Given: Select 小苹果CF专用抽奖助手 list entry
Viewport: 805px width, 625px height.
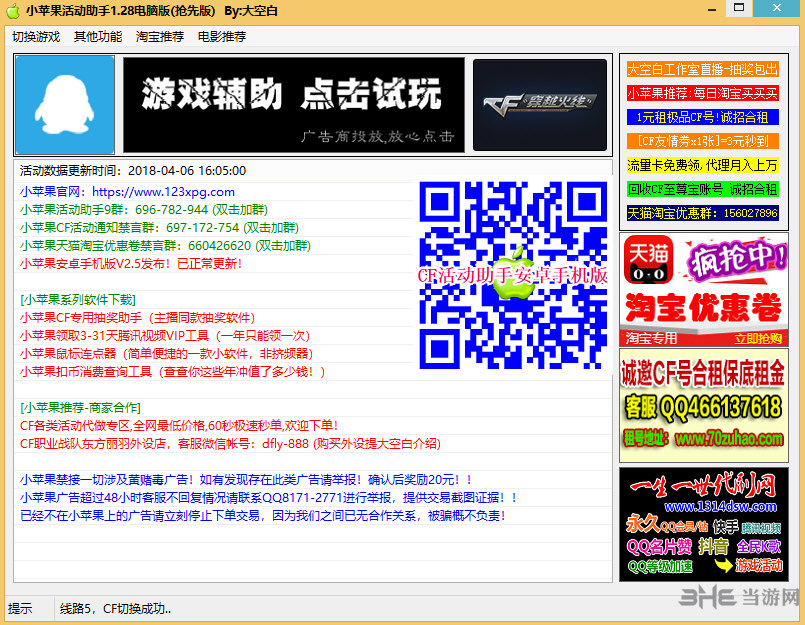Looking at the screenshot, I should [x=138, y=317].
